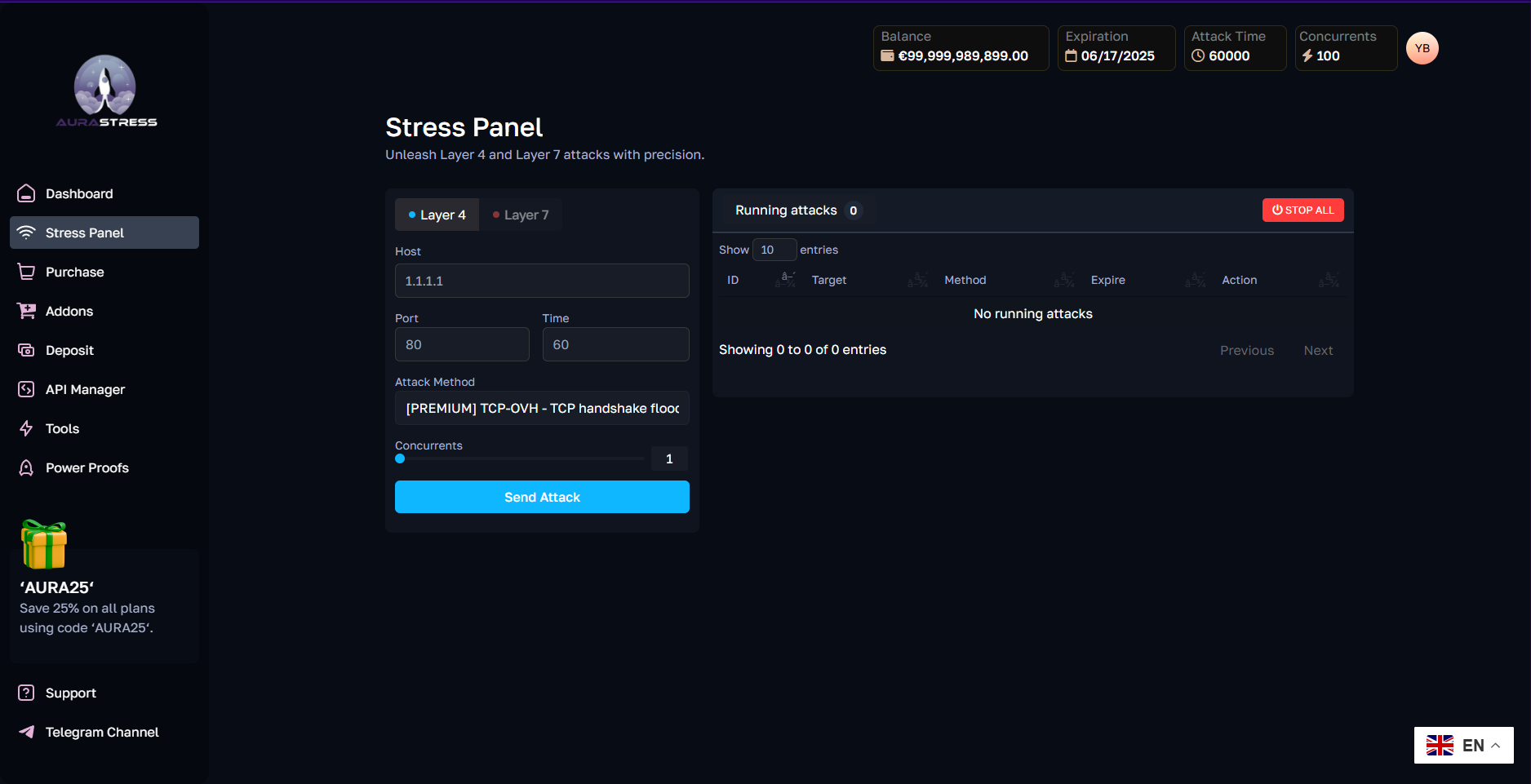Viewport: 1531px width, 784px height.
Task: Open the Dashboard menu item
Action: [x=104, y=193]
